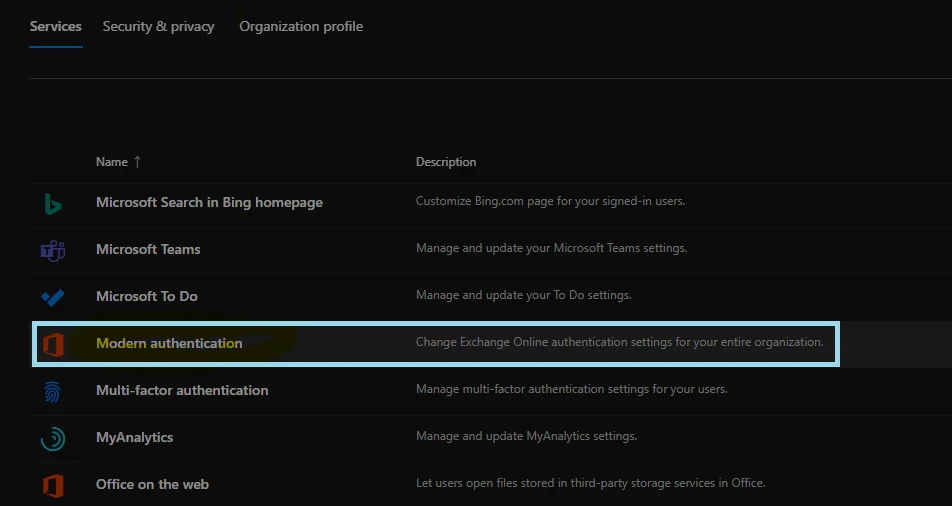Open Multi-factor authentication settings
This screenshot has width=952, height=506.
[182, 390]
